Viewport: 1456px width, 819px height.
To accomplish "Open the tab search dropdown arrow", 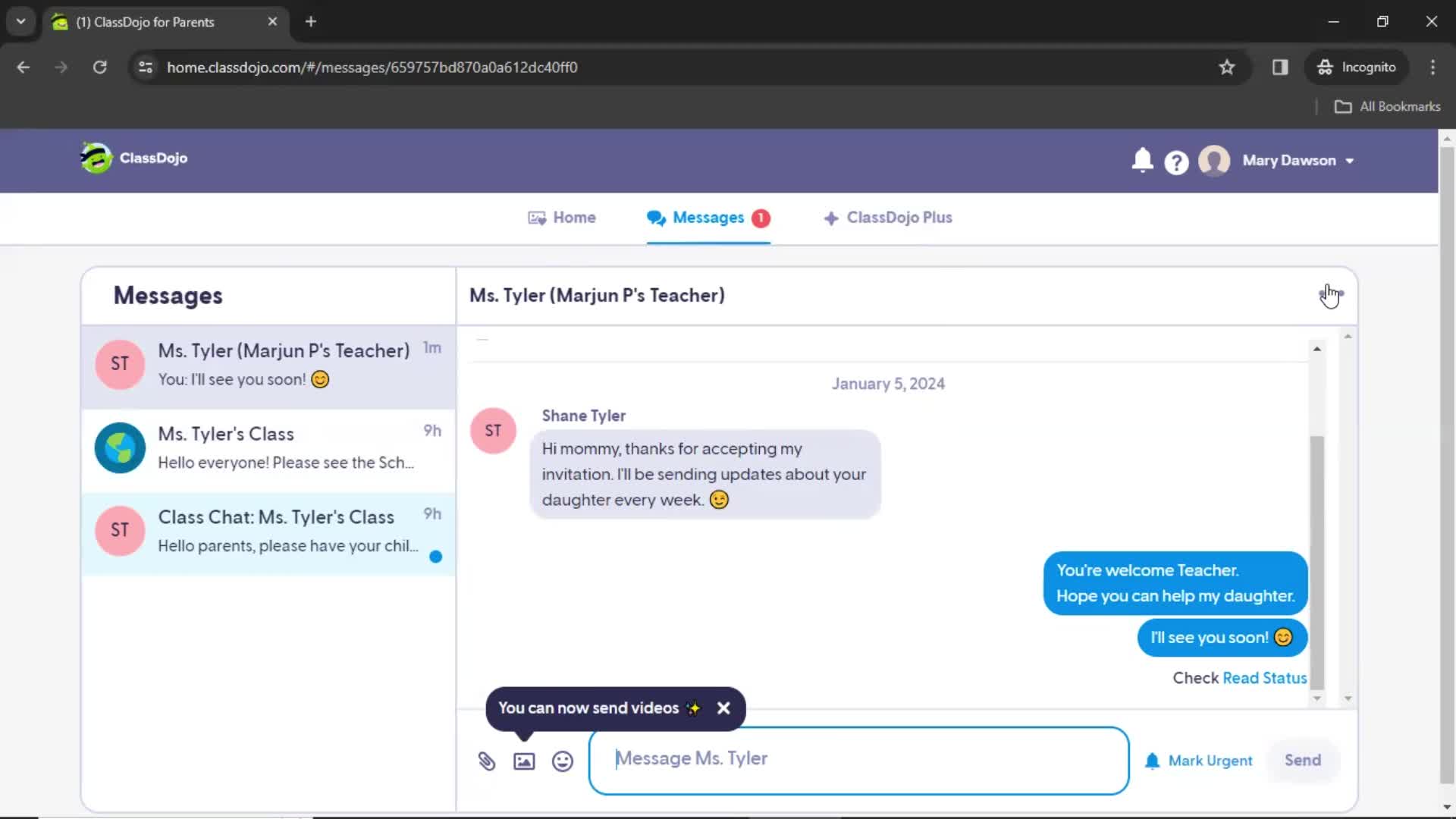I will tap(20, 22).
